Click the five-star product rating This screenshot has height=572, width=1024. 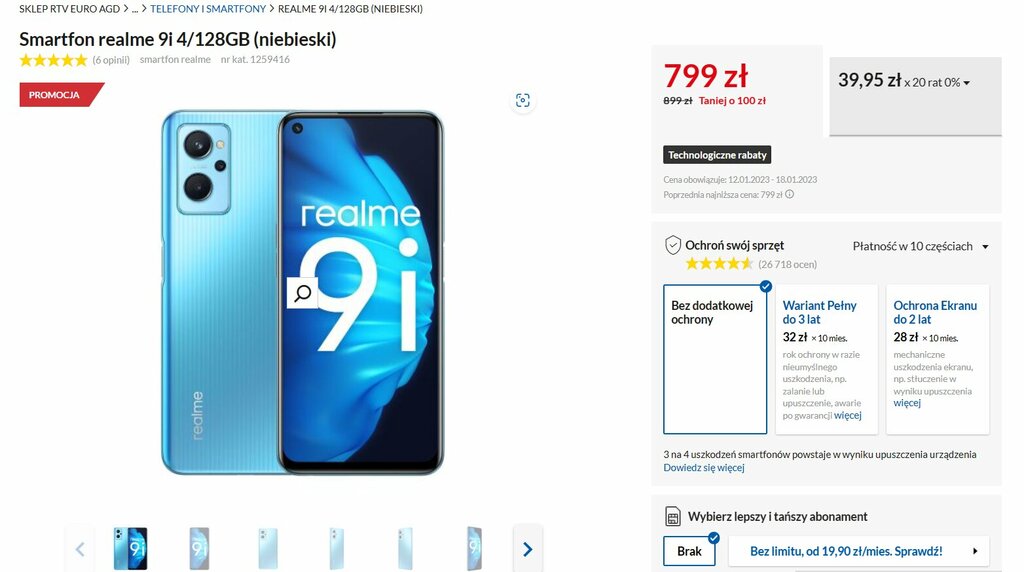pos(53,60)
